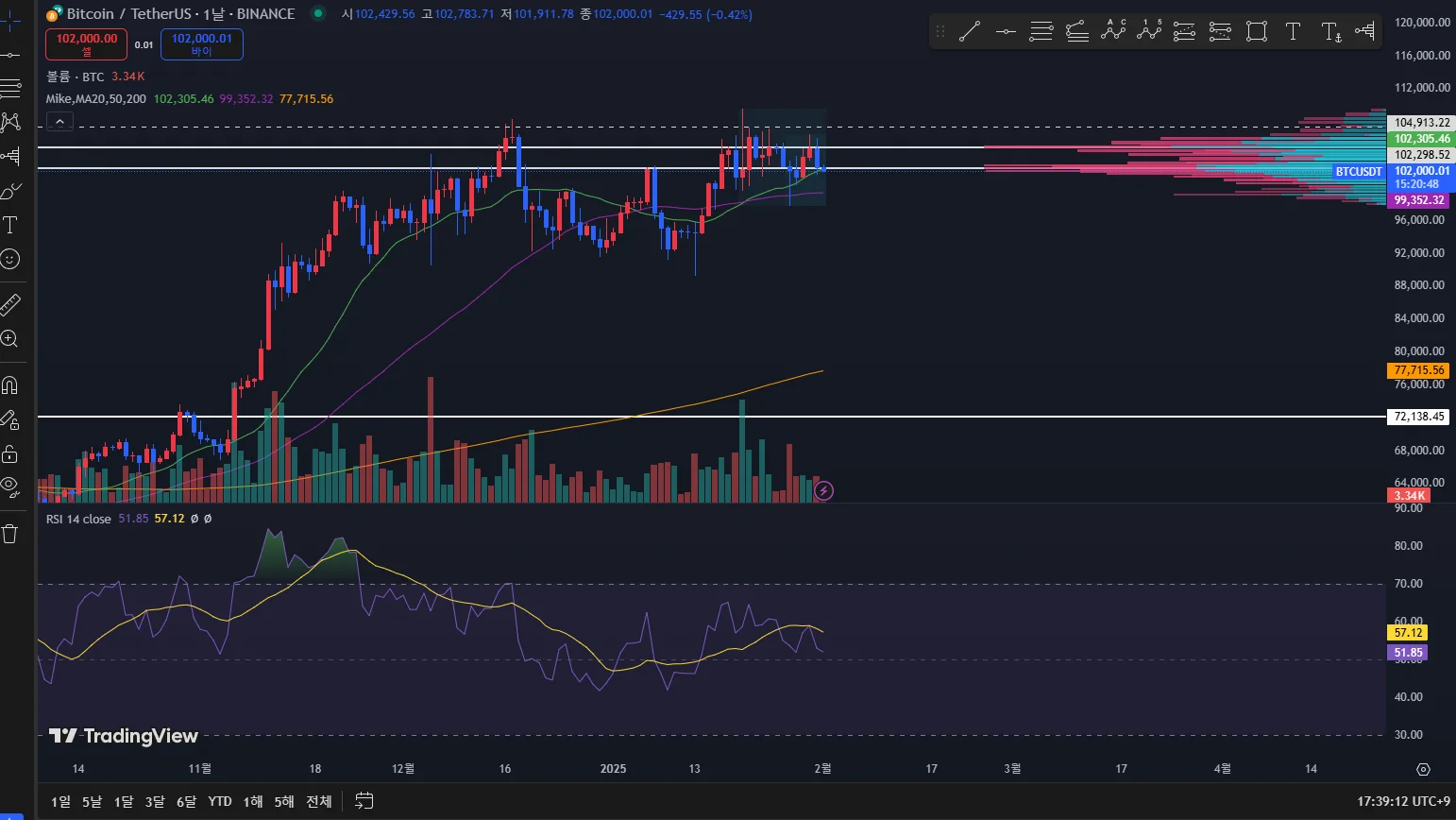Click the purple lightning bolt icon on the chart

[823, 490]
